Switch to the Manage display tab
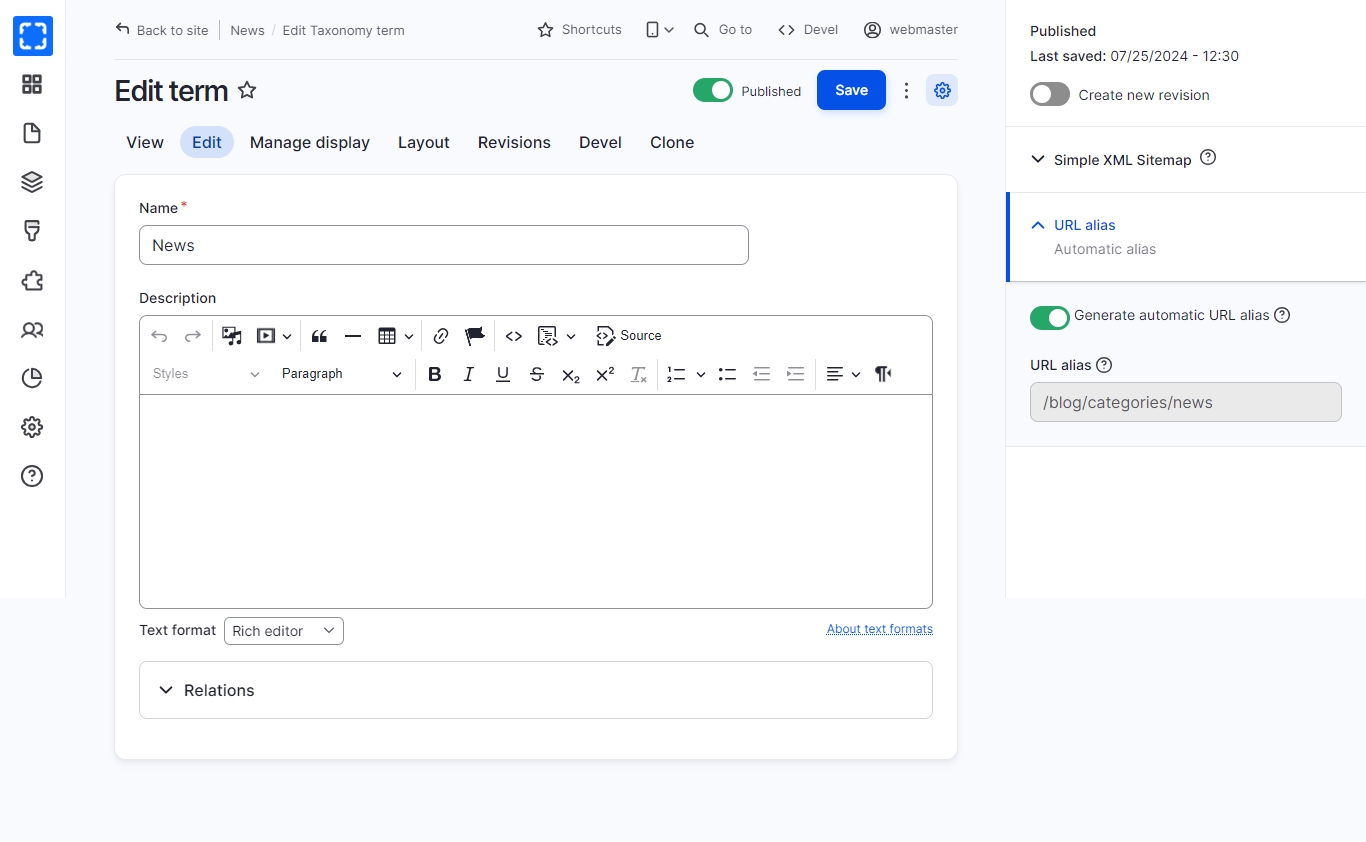Screen dimensions: 1366x842 310,143
